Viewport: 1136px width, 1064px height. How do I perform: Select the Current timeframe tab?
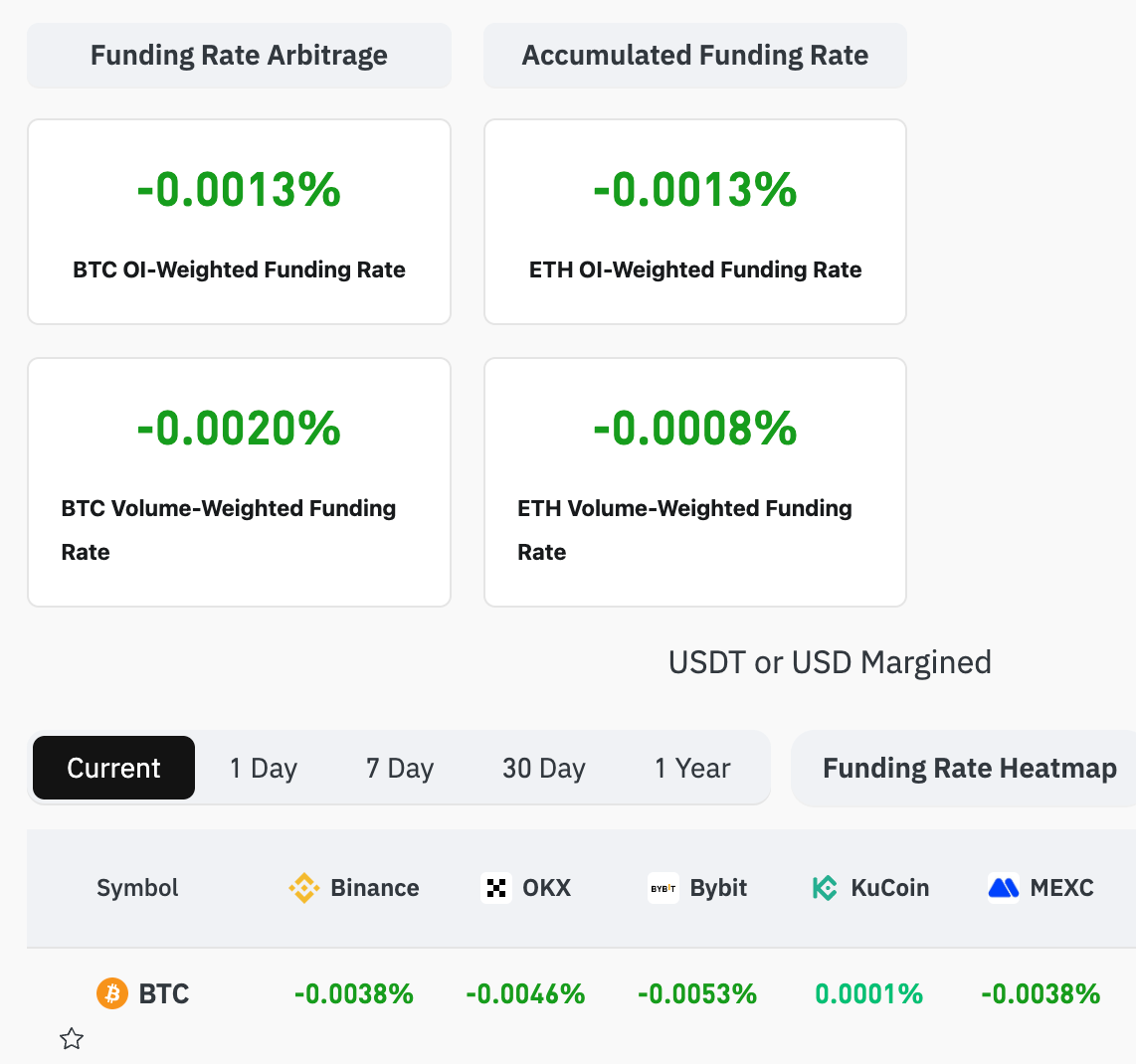pos(113,768)
